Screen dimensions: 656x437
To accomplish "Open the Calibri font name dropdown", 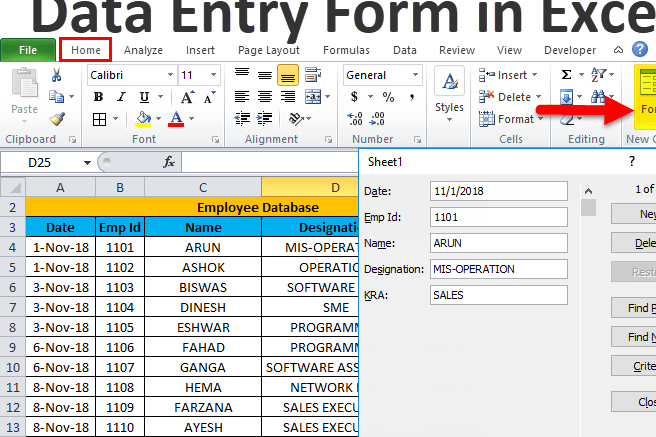I will click(x=170, y=75).
